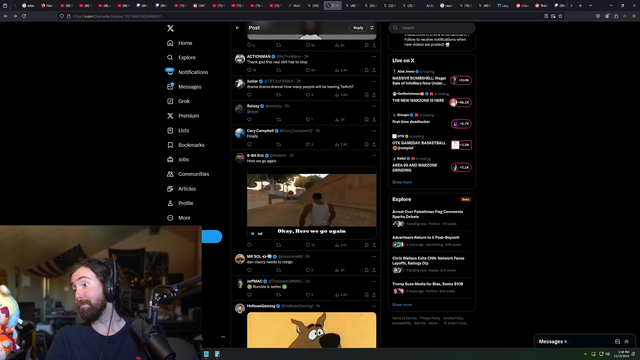640x360 pixels.
Task: Open a new browser tab with plus
Action: coord(580,6)
